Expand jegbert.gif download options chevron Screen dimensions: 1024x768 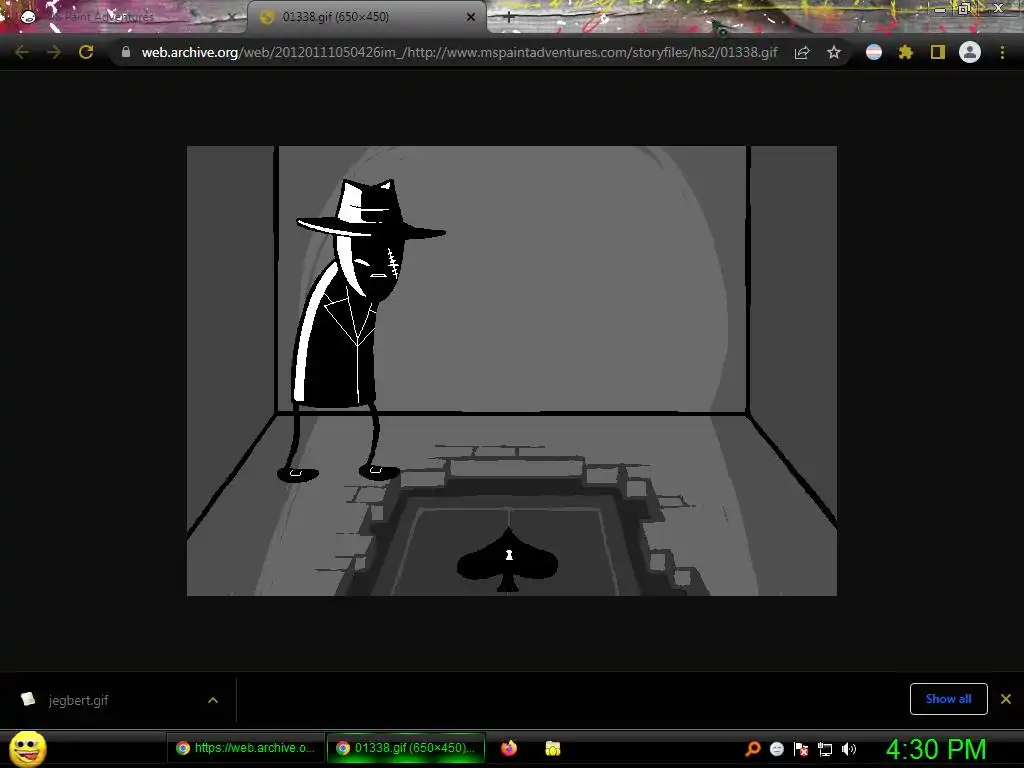coord(213,700)
